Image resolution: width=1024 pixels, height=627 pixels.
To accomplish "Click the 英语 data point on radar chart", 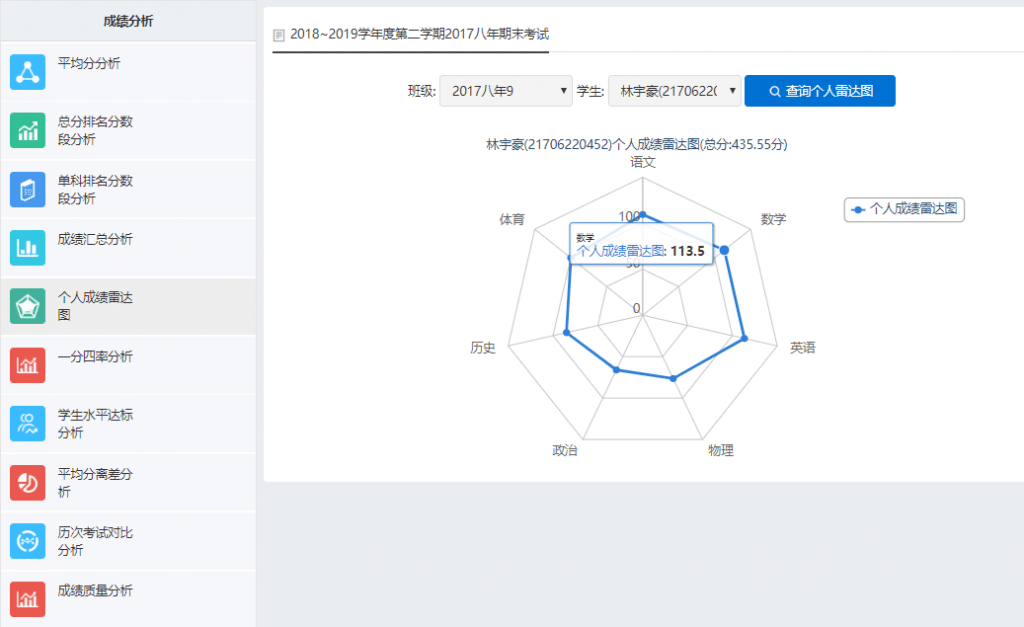I will pyautogui.click(x=745, y=340).
